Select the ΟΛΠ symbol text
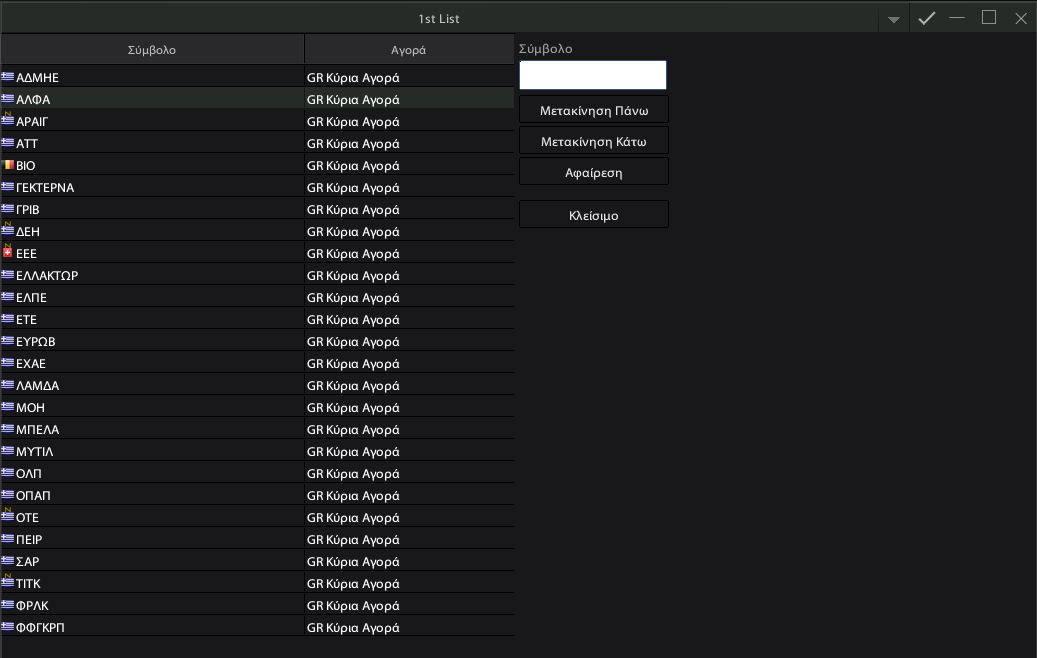Image resolution: width=1037 pixels, height=658 pixels. (28, 473)
